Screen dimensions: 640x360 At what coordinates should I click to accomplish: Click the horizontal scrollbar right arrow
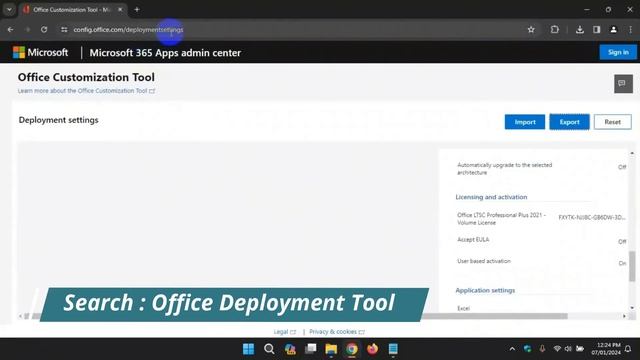coord(624,316)
